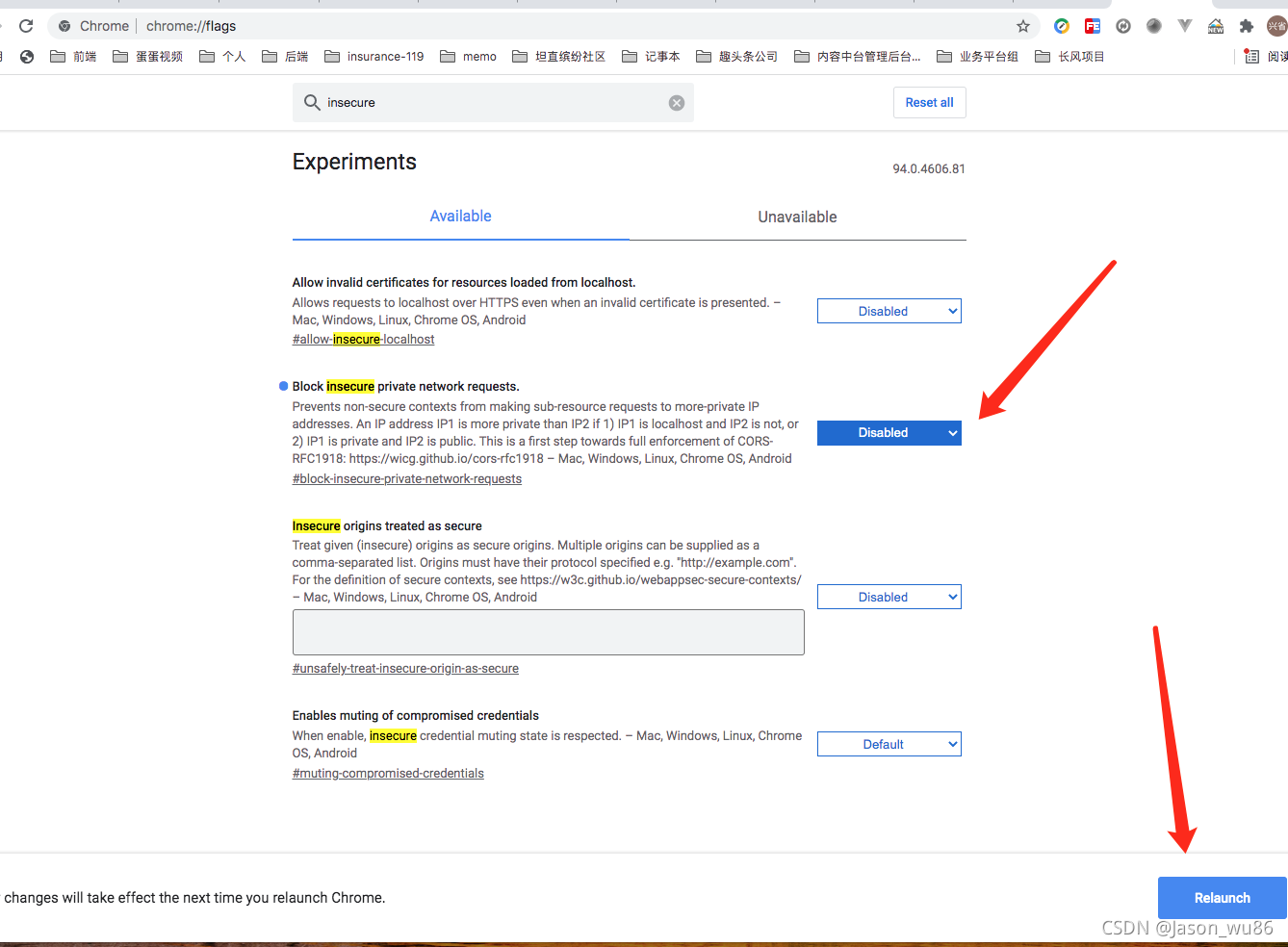Clear the search box with the X icon
This screenshot has height=947, width=1288.
(676, 102)
